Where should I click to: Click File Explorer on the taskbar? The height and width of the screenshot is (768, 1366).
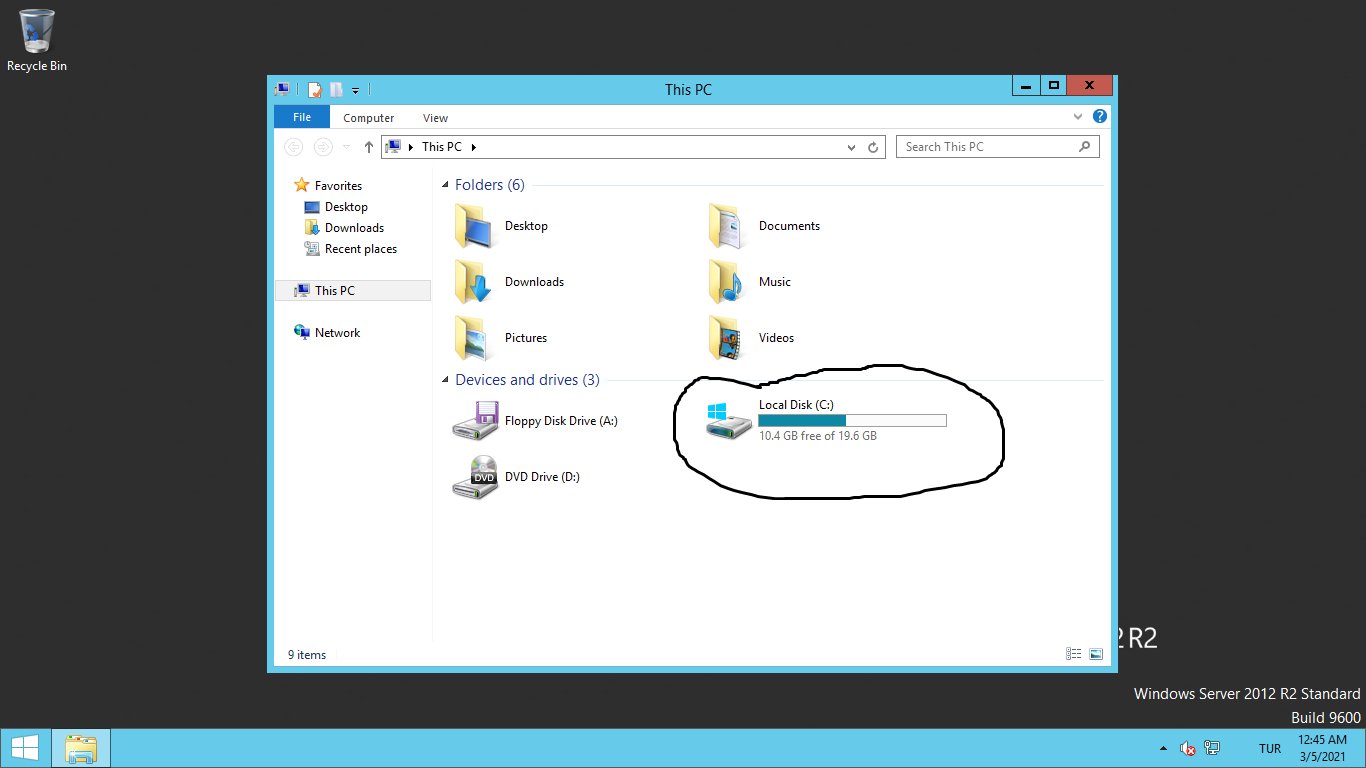click(x=81, y=748)
